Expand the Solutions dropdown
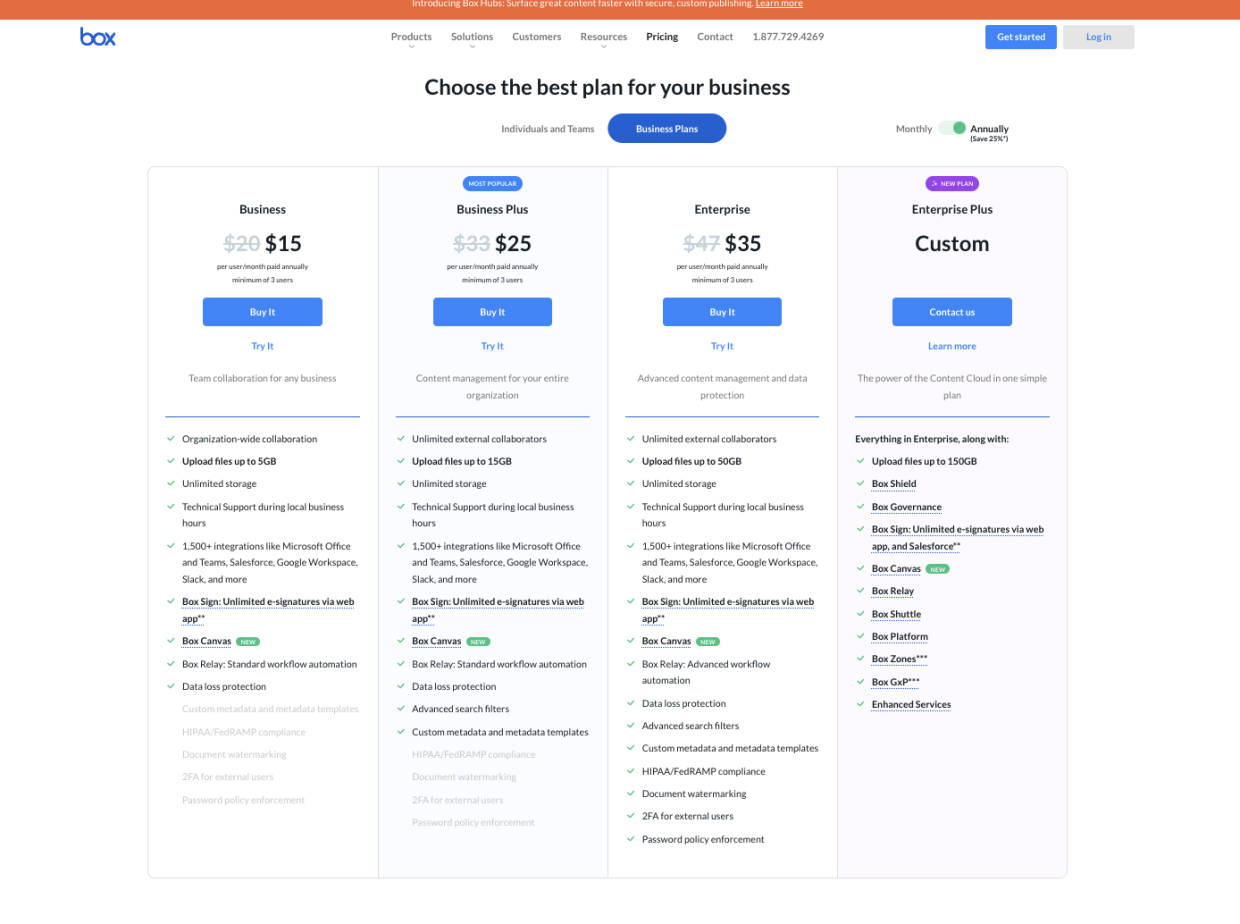Screen dimensions: 1240x924 tap(471, 36)
